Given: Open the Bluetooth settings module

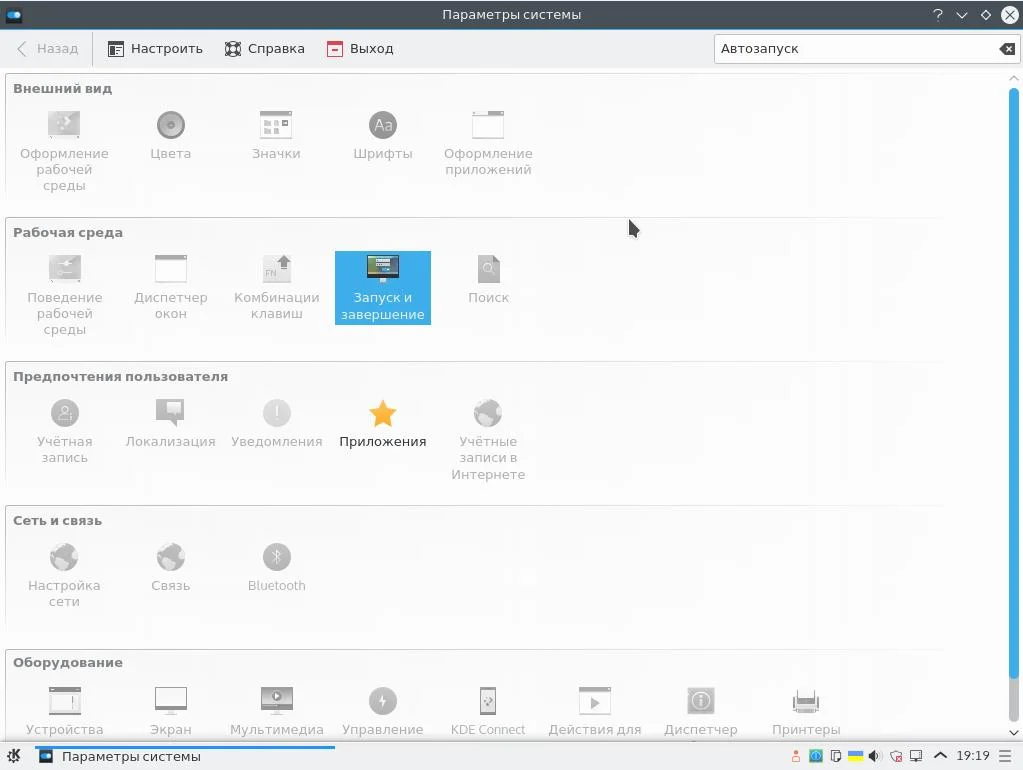Looking at the screenshot, I should click(276, 568).
